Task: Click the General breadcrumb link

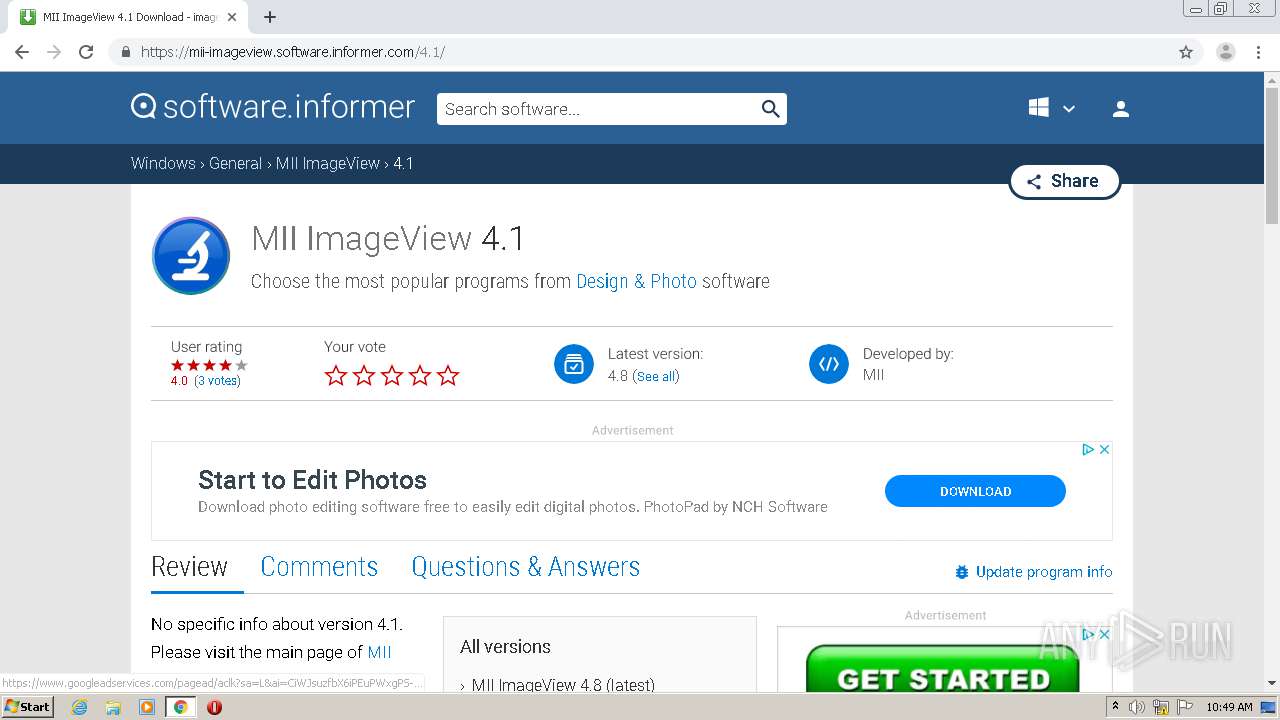Action: [x=235, y=163]
